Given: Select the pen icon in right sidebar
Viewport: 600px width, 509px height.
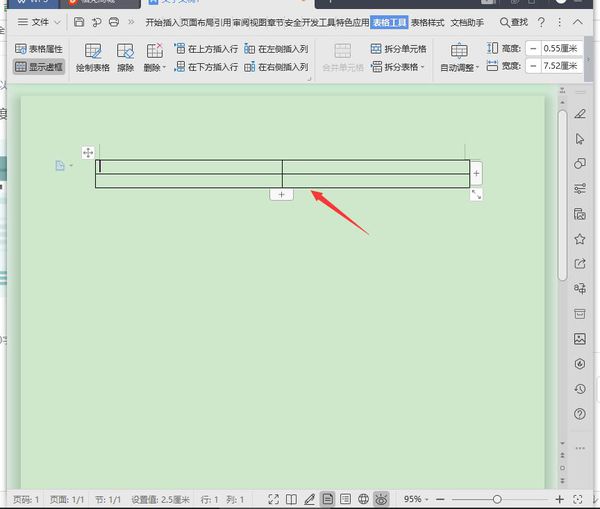Looking at the screenshot, I should click(x=580, y=114).
